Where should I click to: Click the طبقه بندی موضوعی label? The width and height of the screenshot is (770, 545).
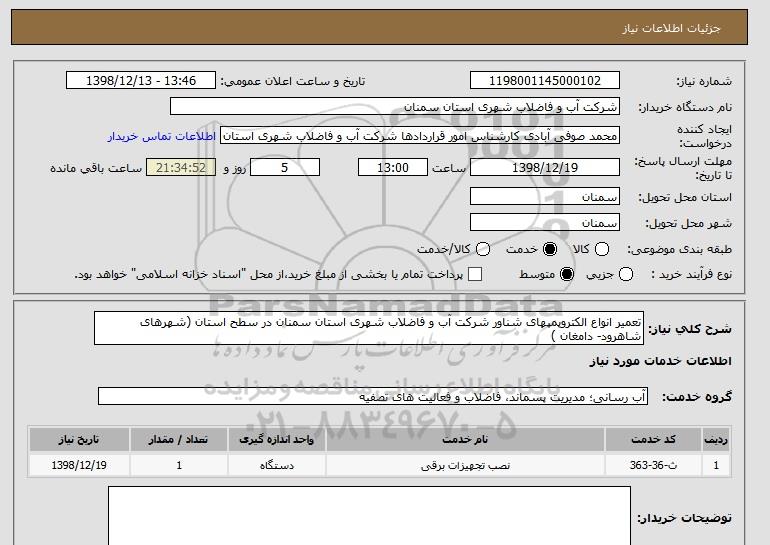click(680, 249)
